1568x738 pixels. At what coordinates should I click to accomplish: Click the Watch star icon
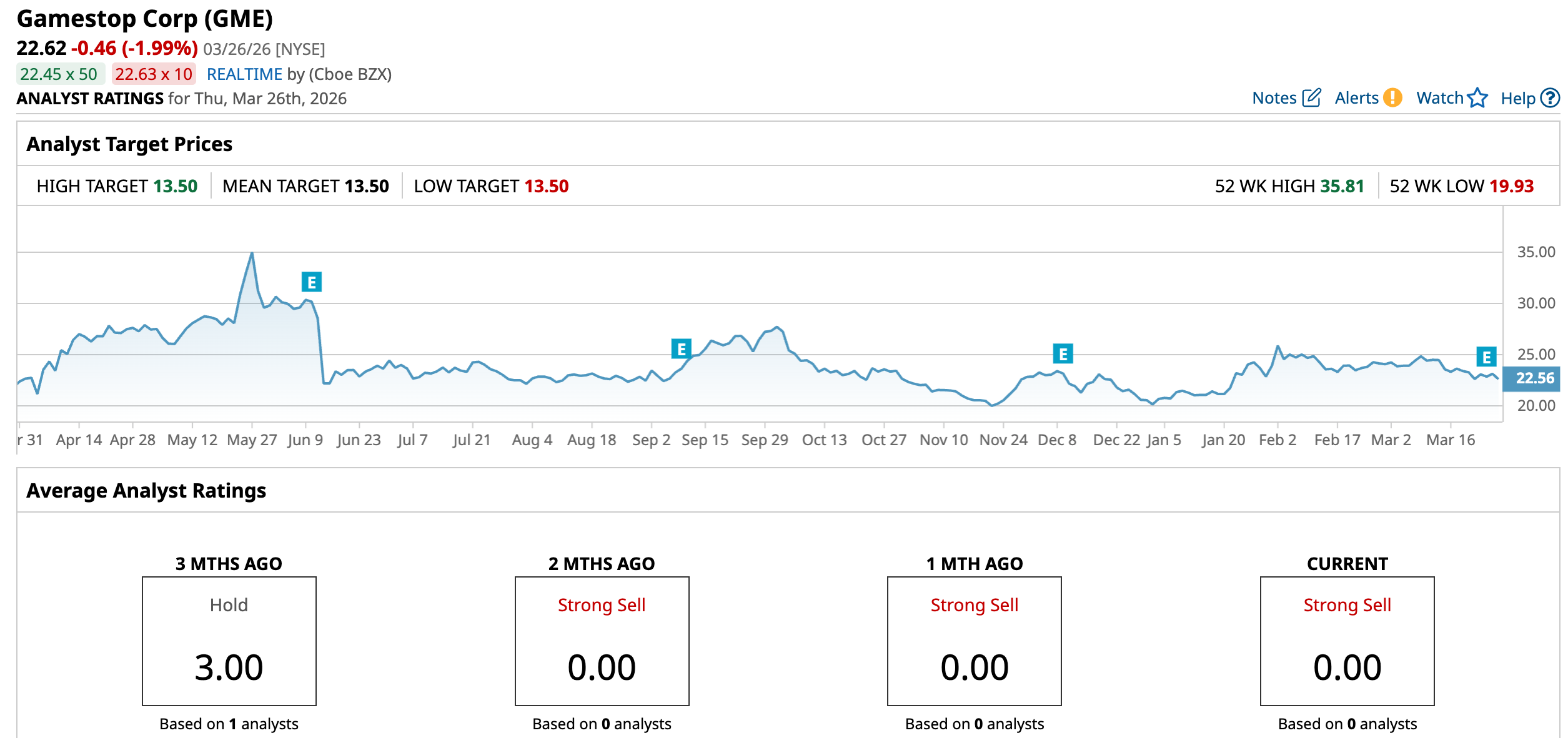1477,98
